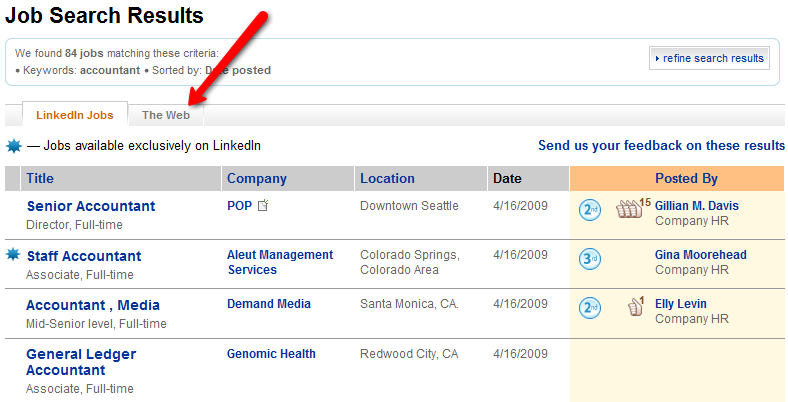View Gillian M. Davis's profile
Screen dimensions: 788x402
(697, 206)
